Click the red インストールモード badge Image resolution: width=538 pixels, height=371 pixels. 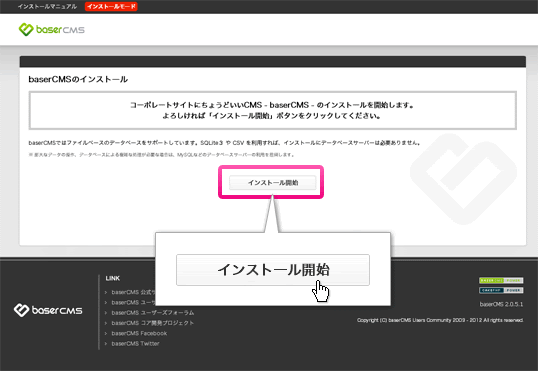[111, 7]
